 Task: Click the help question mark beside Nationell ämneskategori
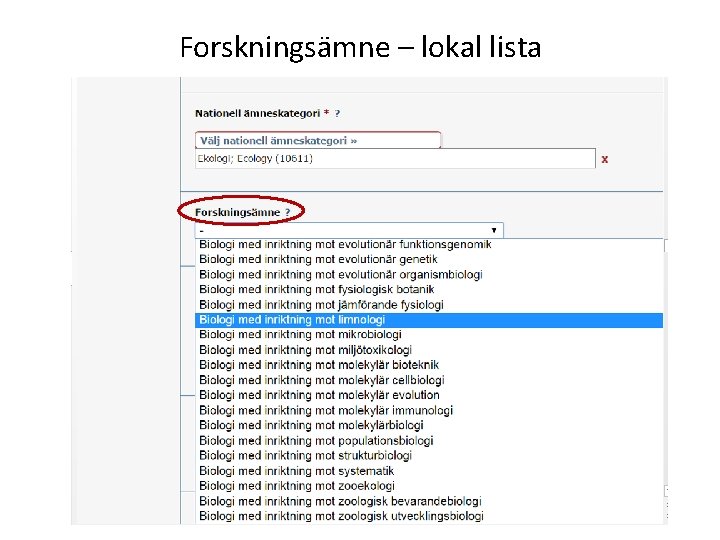[x=337, y=114]
